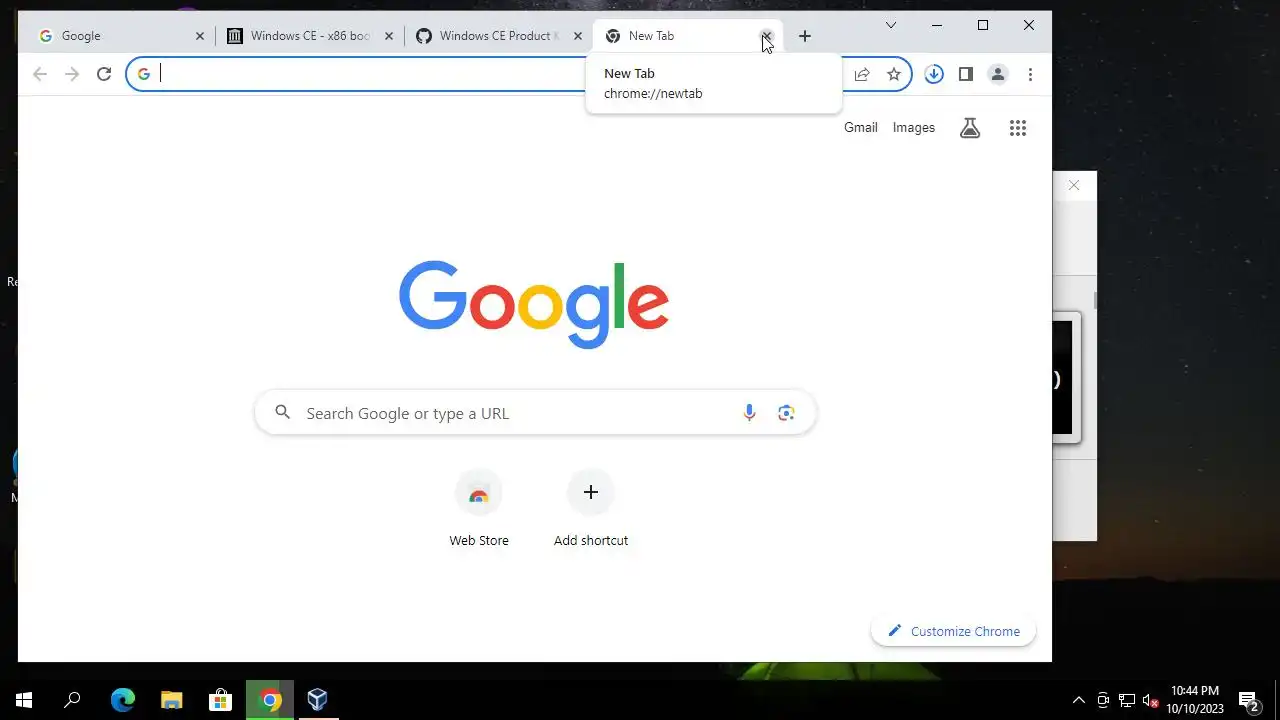Open VirtualBox from taskbar
Image resolution: width=1280 pixels, height=720 pixels.
point(318,700)
